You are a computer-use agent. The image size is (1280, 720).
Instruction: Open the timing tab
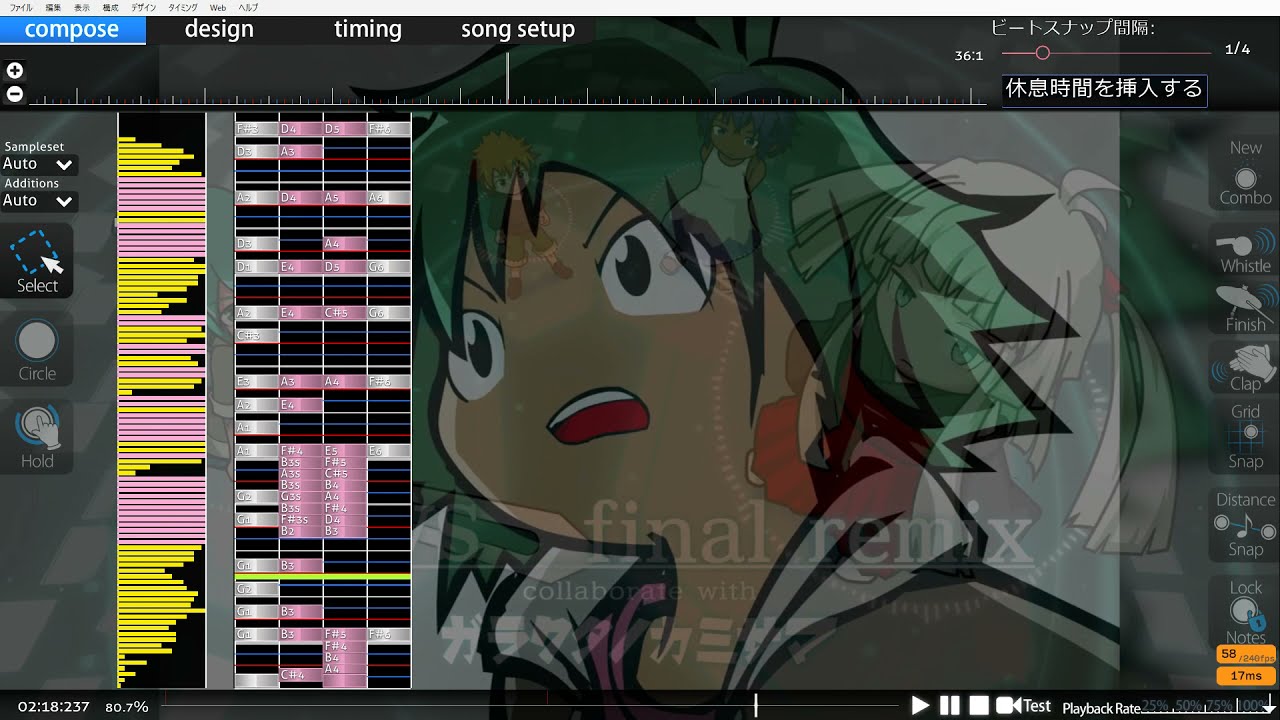tap(367, 29)
